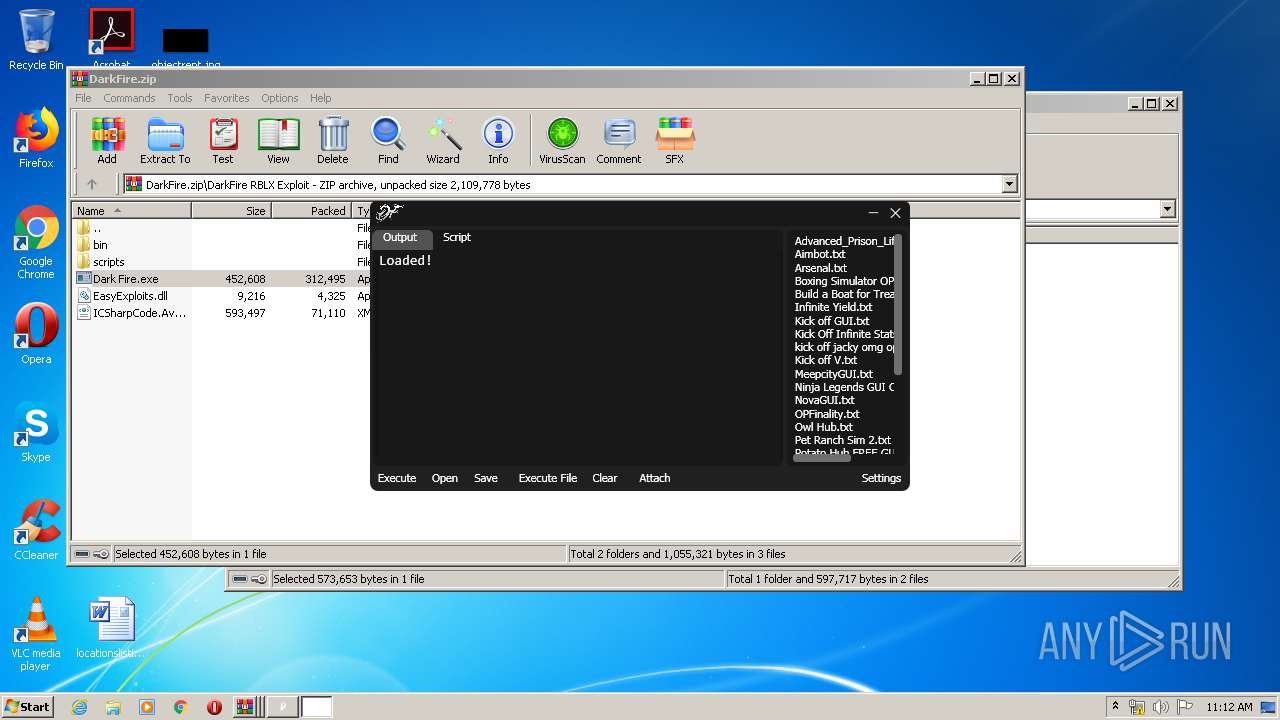Click the Windows Explorer taskbar icon
Image resolution: width=1280 pixels, height=720 pixels.
click(x=113, y=707)
